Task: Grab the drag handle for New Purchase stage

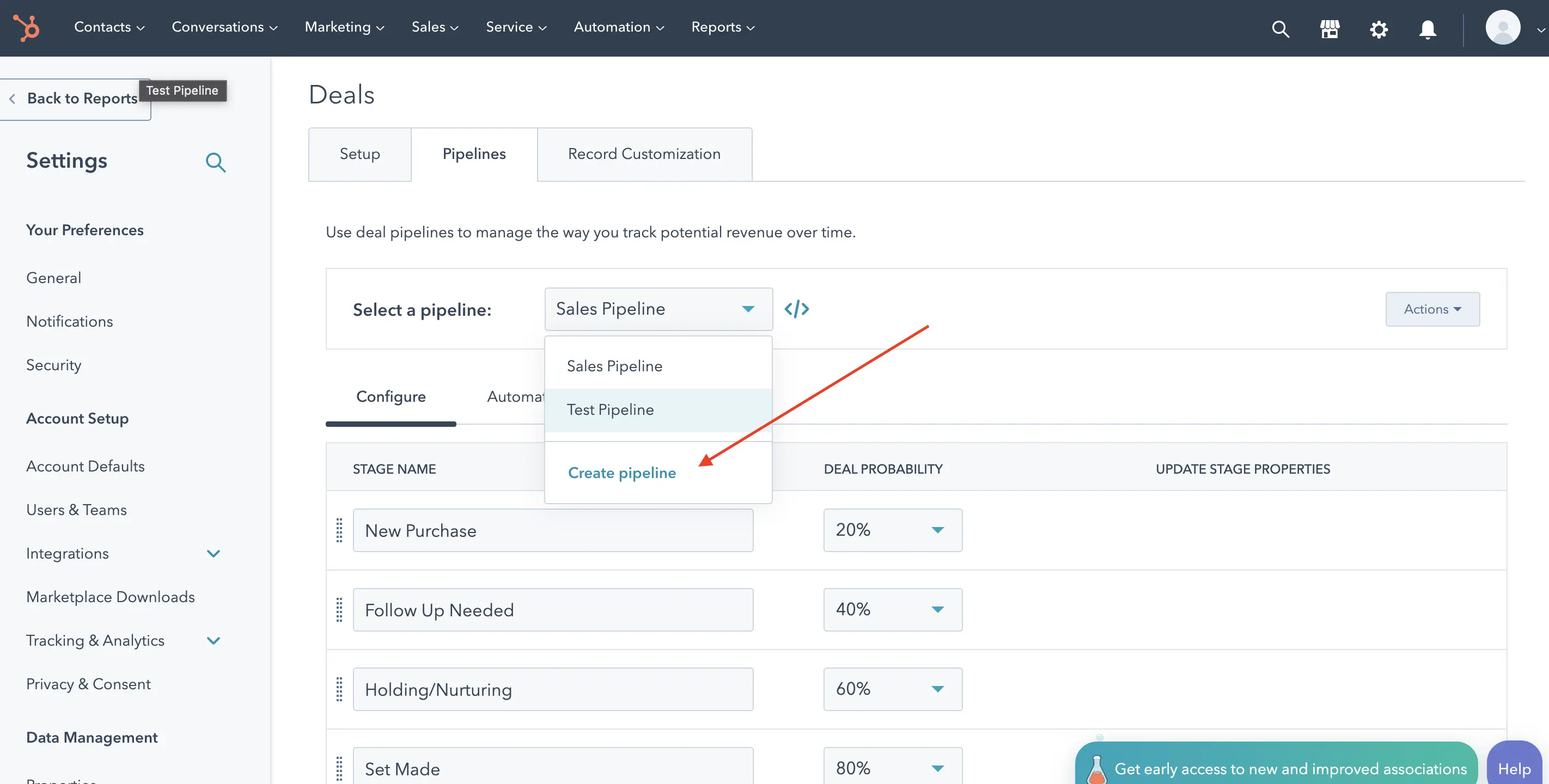Action: (339, 530)
